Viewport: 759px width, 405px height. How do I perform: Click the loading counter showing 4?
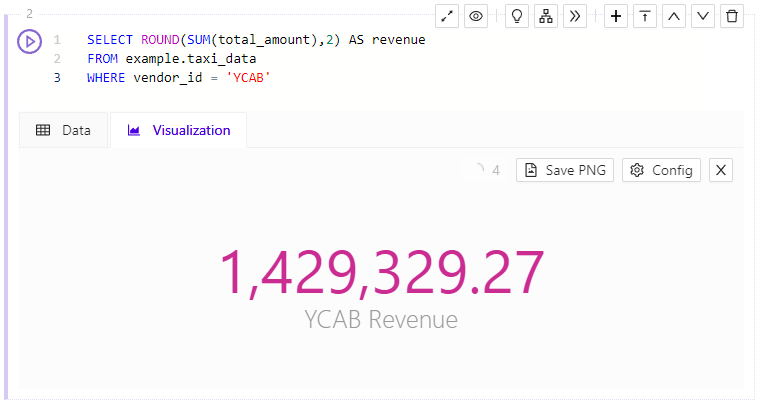[496, 170]
